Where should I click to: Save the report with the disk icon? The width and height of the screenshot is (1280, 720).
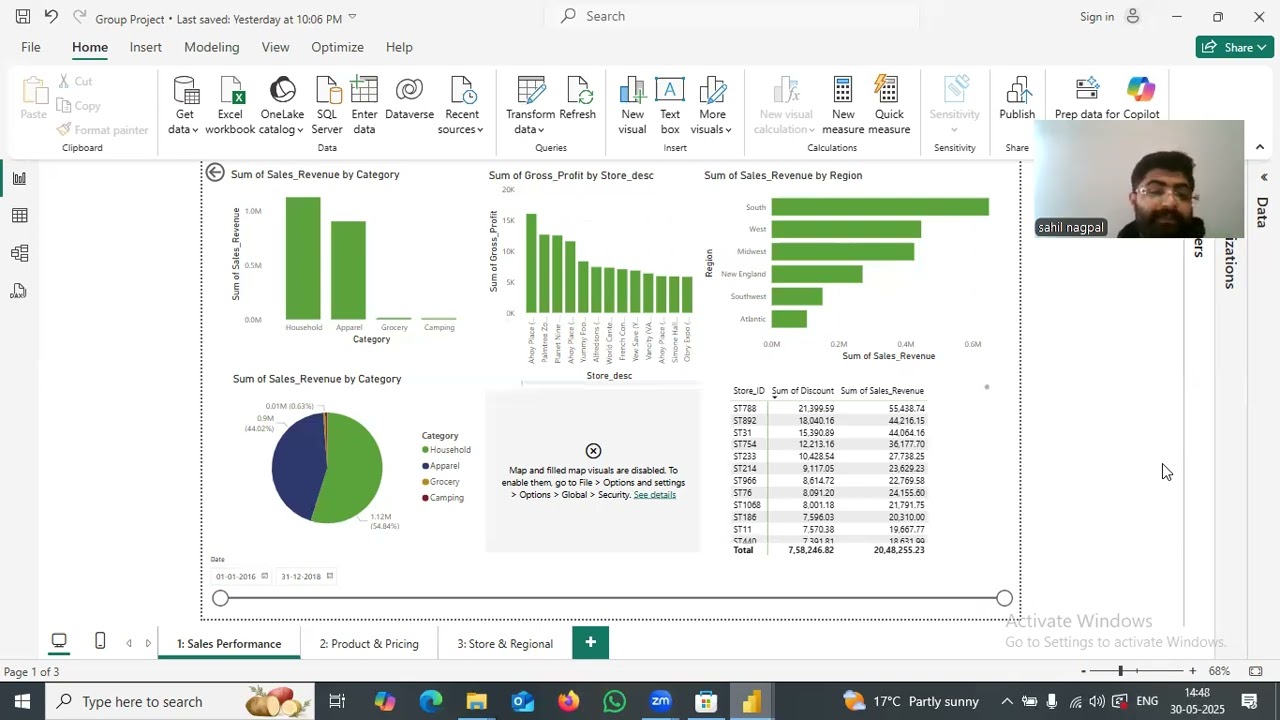[23, 16]
